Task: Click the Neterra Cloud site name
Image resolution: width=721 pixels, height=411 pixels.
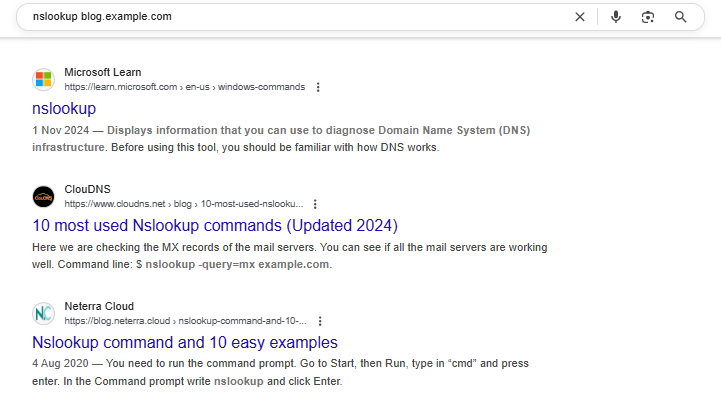Action: click(x=99, y=306)
